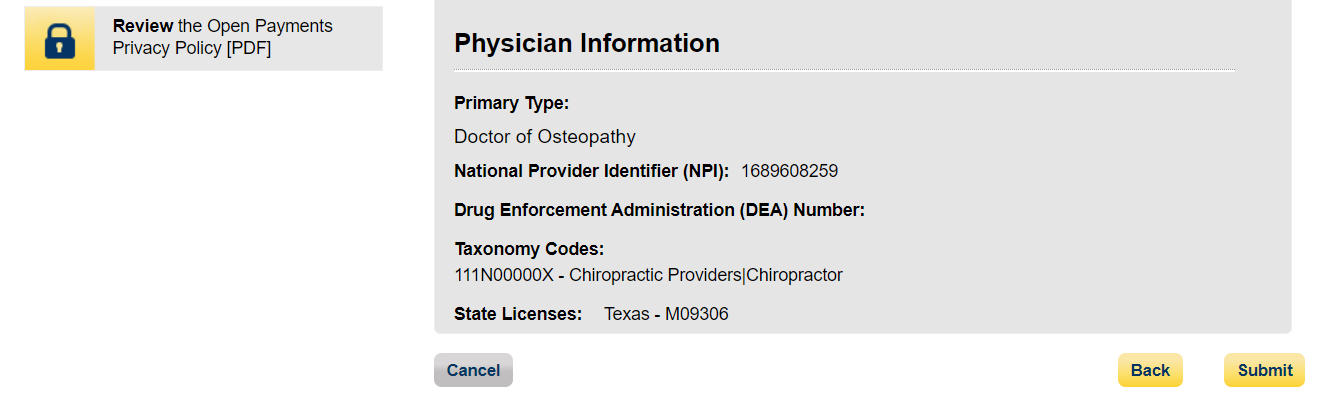
Task: Select the NPI number 1689608259
Action: click(x=789, y=171)
